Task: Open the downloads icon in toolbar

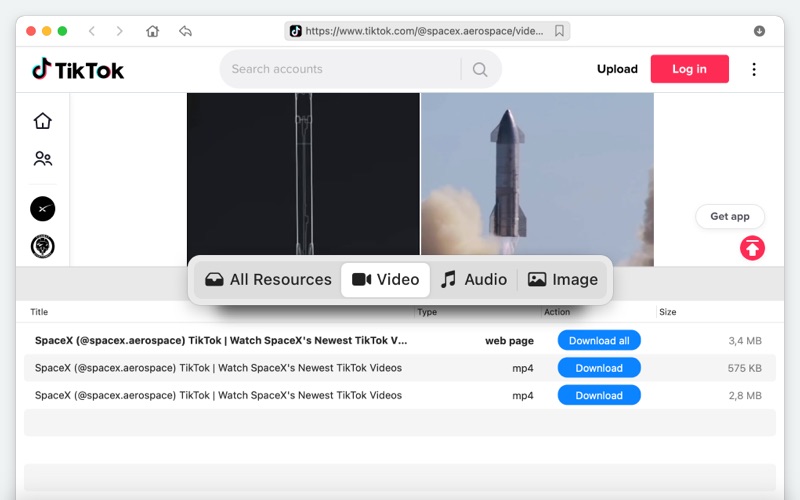Action: [x=759, y=31]
